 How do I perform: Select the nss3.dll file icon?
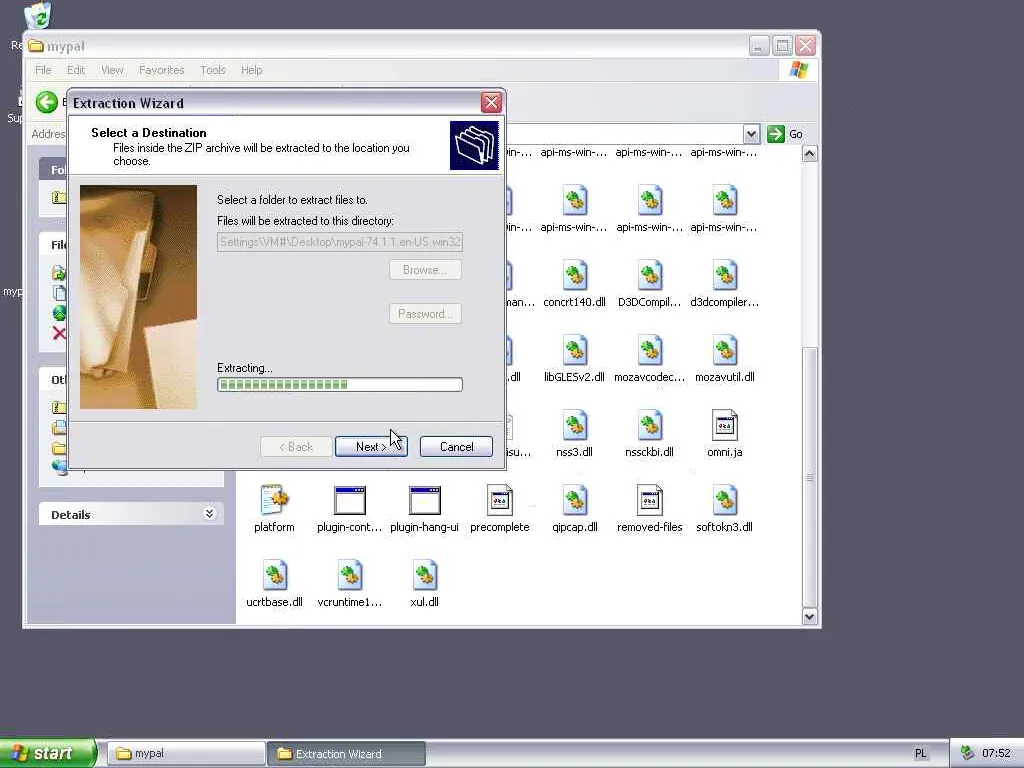(x=575, y=426)
